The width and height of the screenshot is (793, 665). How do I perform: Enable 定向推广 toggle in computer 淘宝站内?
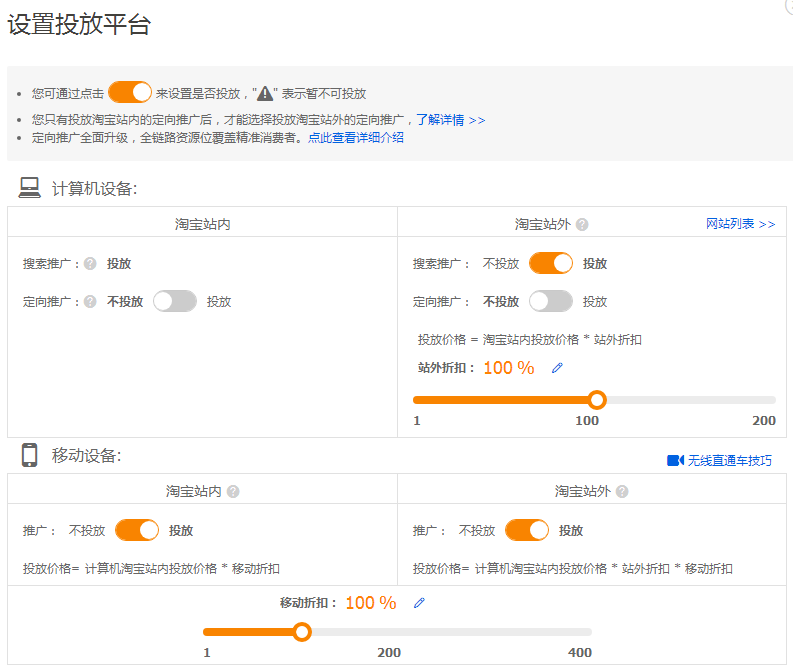tap(175, 301)
